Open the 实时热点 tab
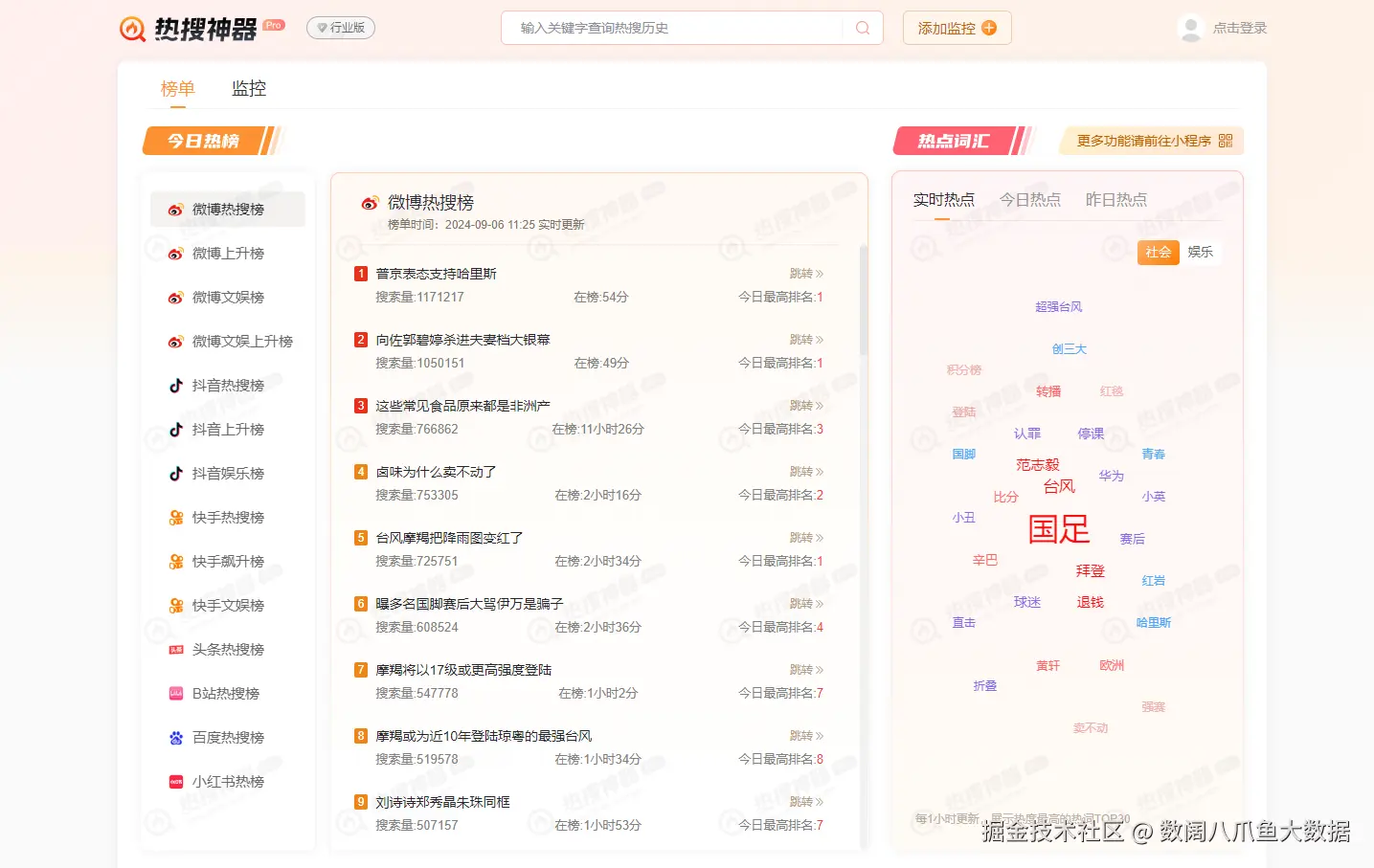Screen dimensions: 1374x868 point(943,199)
